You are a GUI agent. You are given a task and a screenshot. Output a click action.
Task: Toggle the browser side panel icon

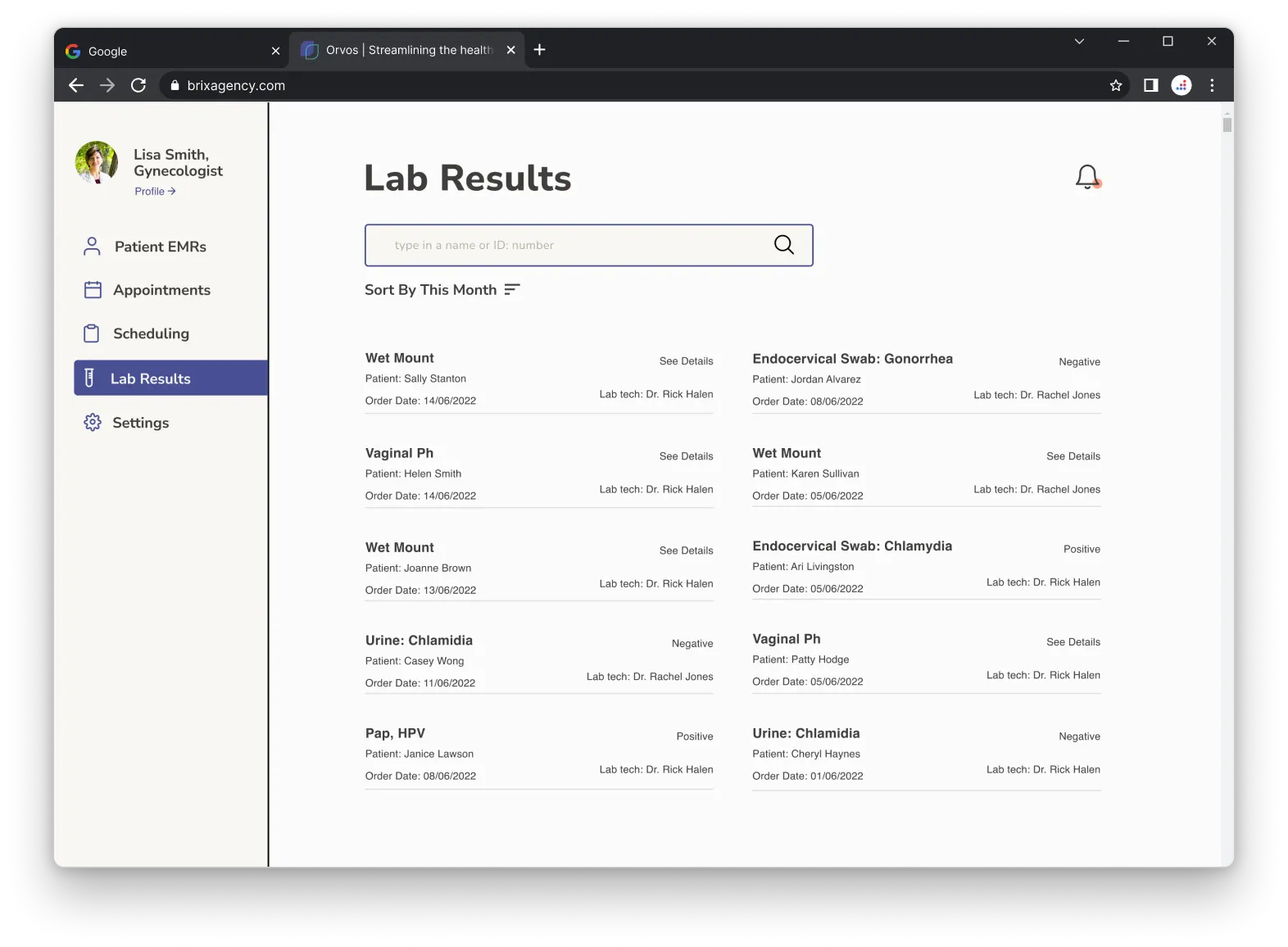1150,85
